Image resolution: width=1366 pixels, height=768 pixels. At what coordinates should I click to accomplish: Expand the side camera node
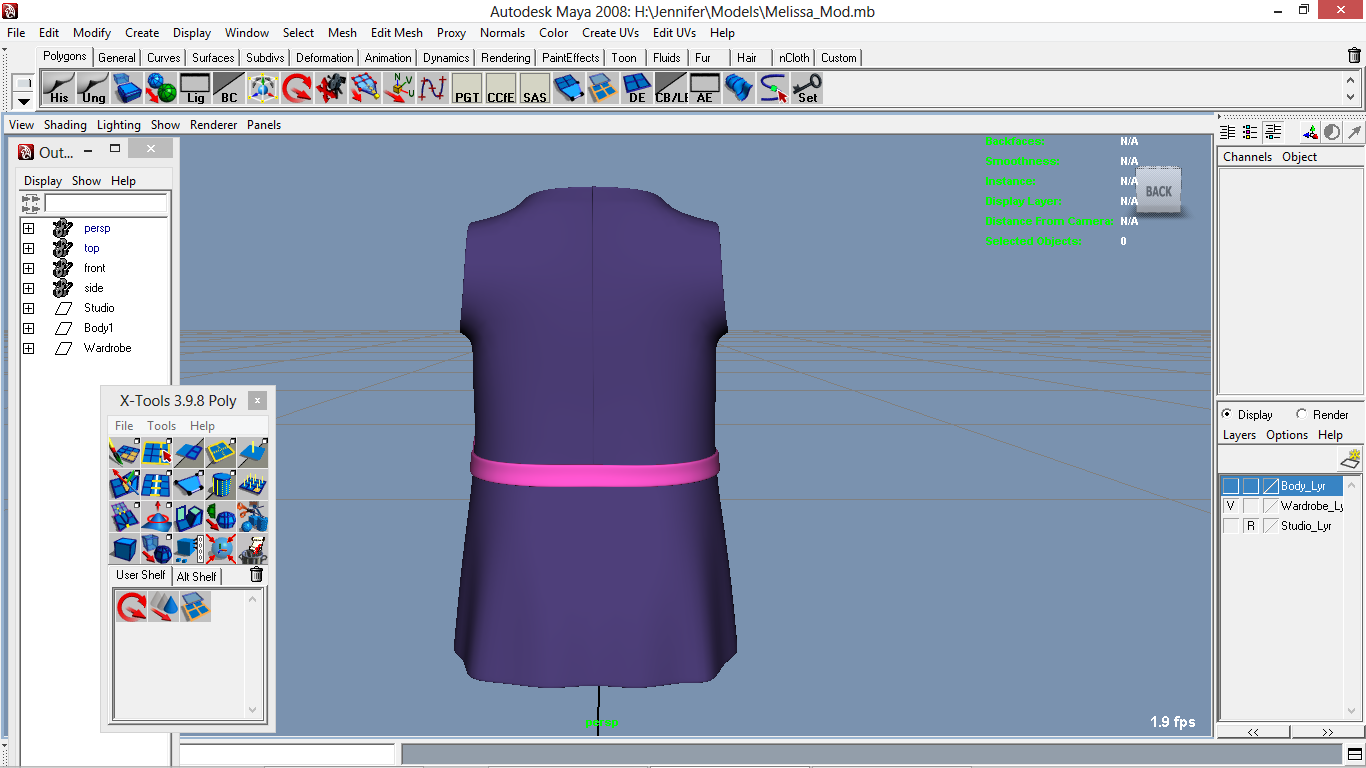coord(28,288)
